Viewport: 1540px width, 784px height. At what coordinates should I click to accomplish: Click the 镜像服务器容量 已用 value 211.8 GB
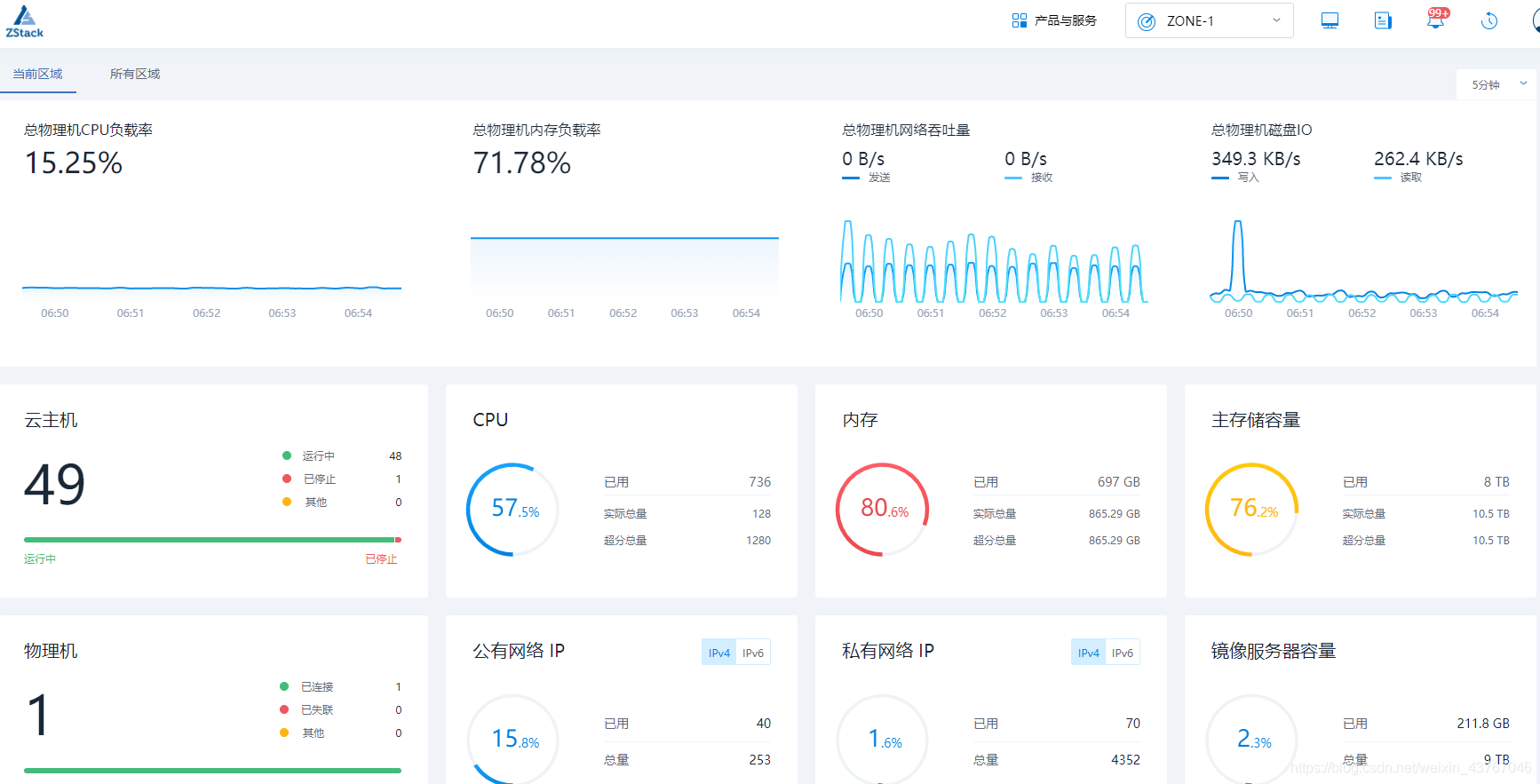pyautogui.click(x=1483, y=724)
